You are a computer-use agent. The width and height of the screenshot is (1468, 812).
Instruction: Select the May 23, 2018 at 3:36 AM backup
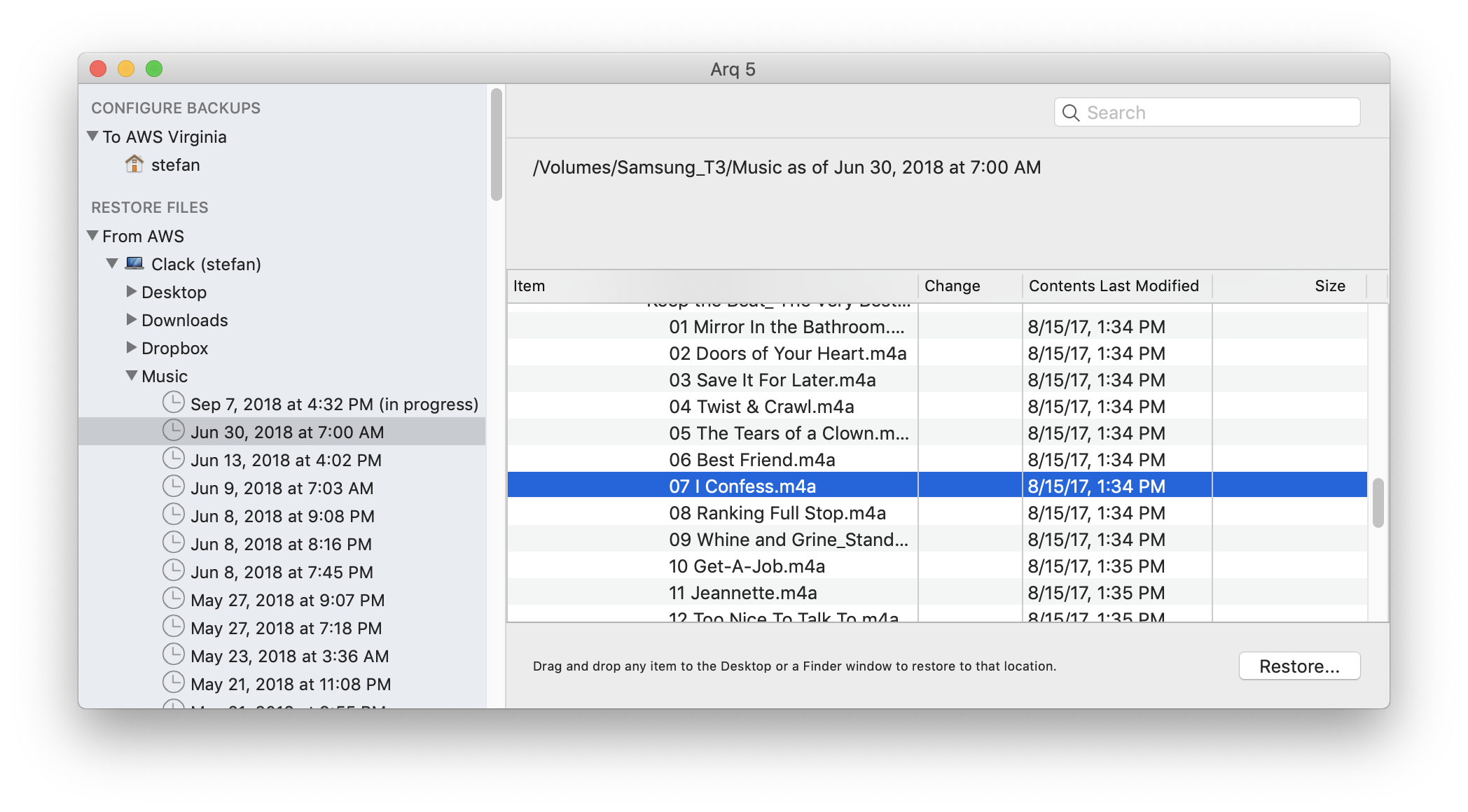[x=282, y=656]
